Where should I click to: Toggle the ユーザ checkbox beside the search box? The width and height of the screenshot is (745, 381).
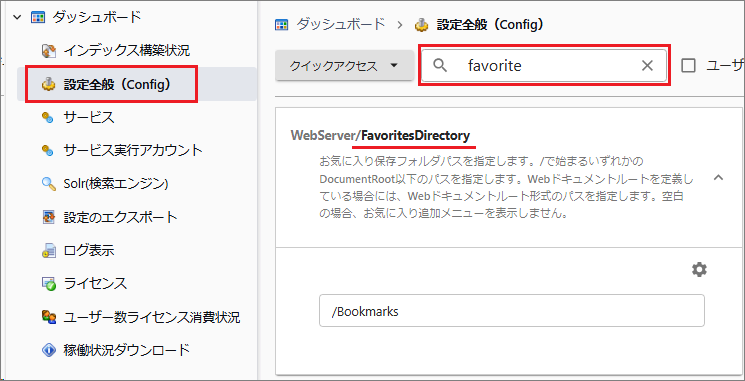coord(688,66)
